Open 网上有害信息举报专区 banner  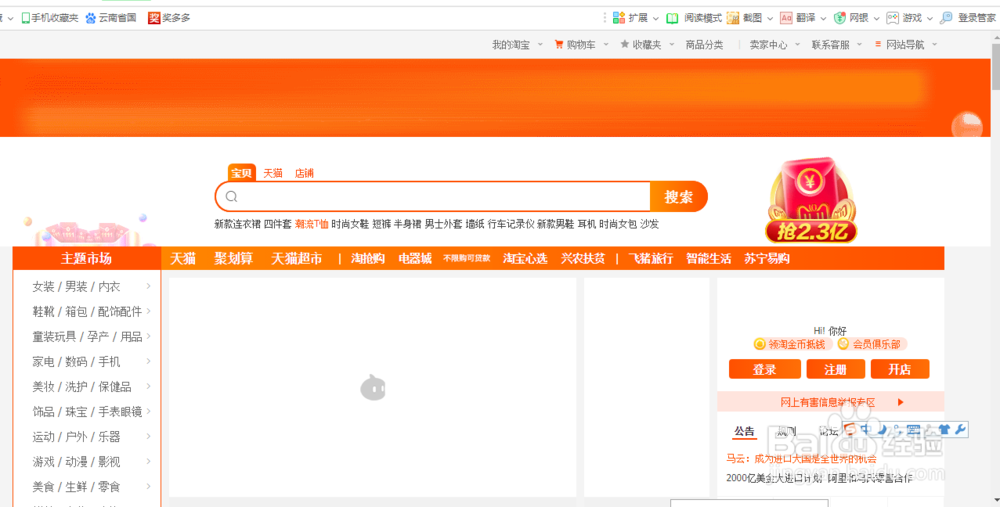[x=830, y=402]
